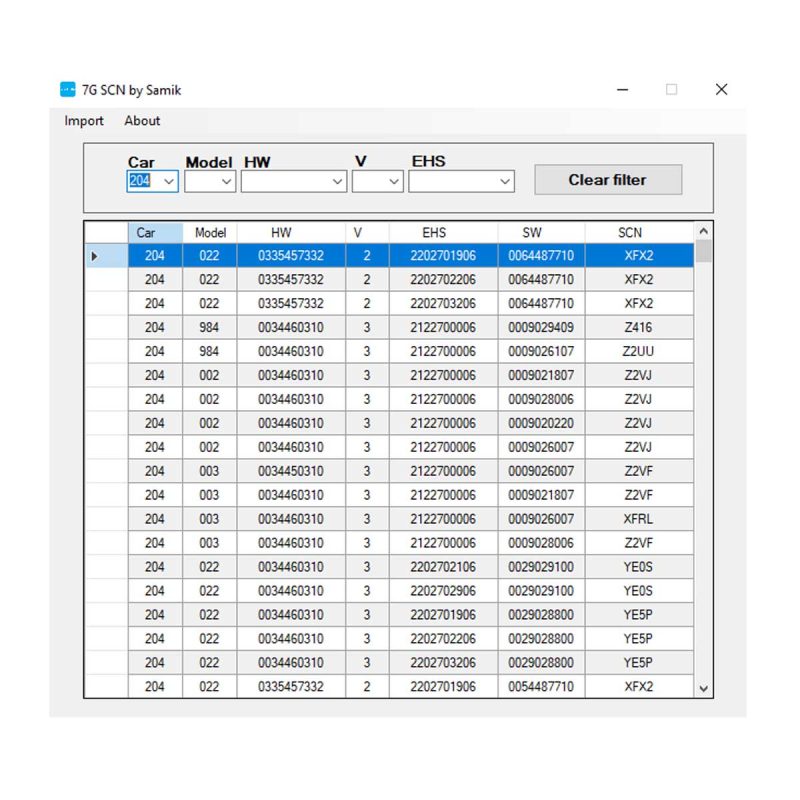The image size is (800, 800).
Task: Click the scrollbar down arrow
Action: [x=703, y=688]
